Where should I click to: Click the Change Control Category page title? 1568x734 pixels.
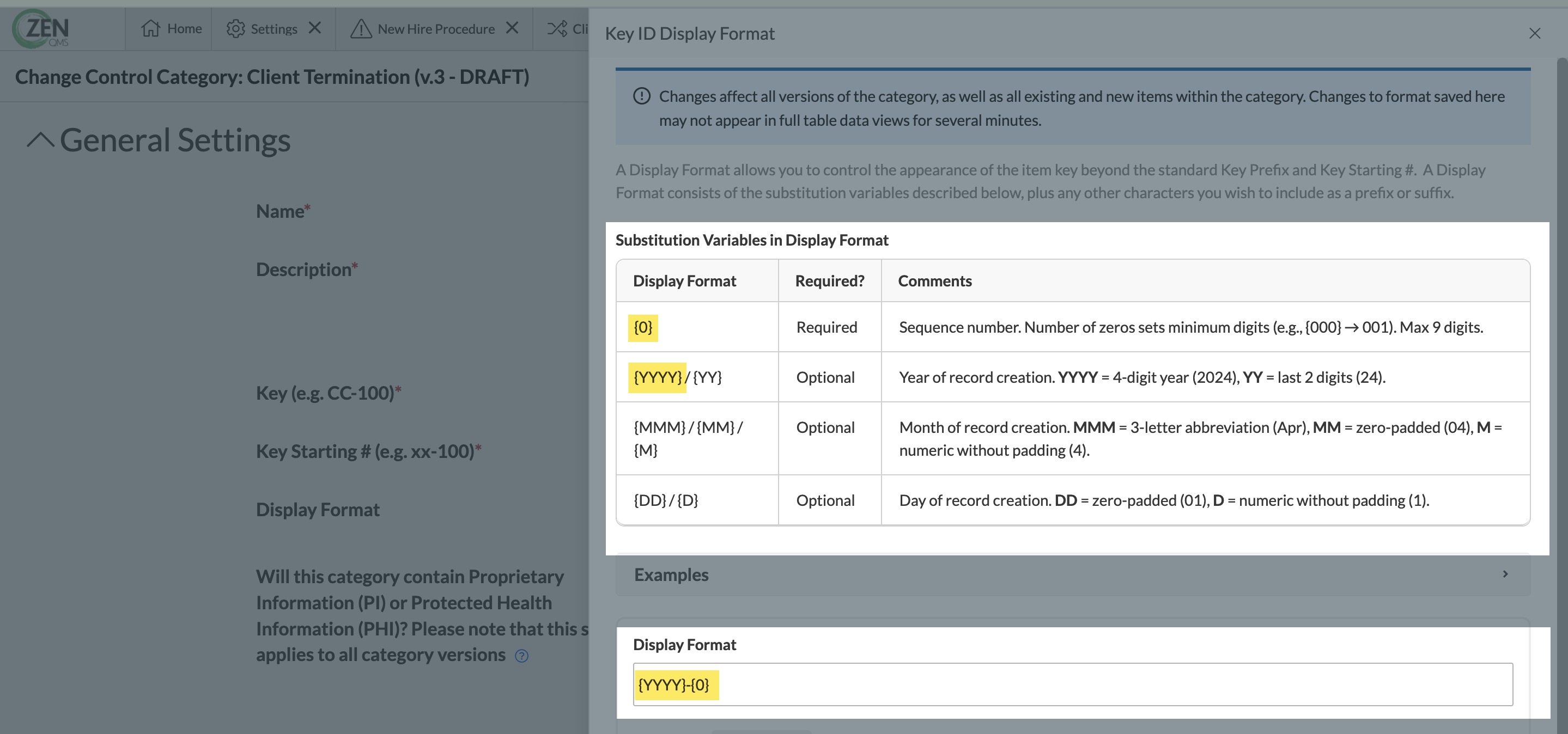tap(272, 77)
